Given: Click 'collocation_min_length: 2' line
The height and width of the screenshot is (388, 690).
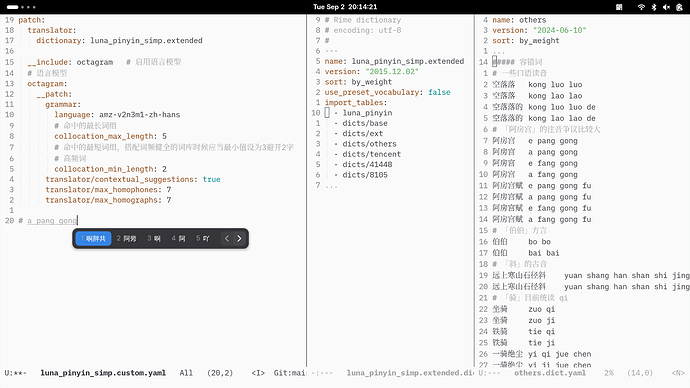Looking at the screenshot, I should 110,169.
